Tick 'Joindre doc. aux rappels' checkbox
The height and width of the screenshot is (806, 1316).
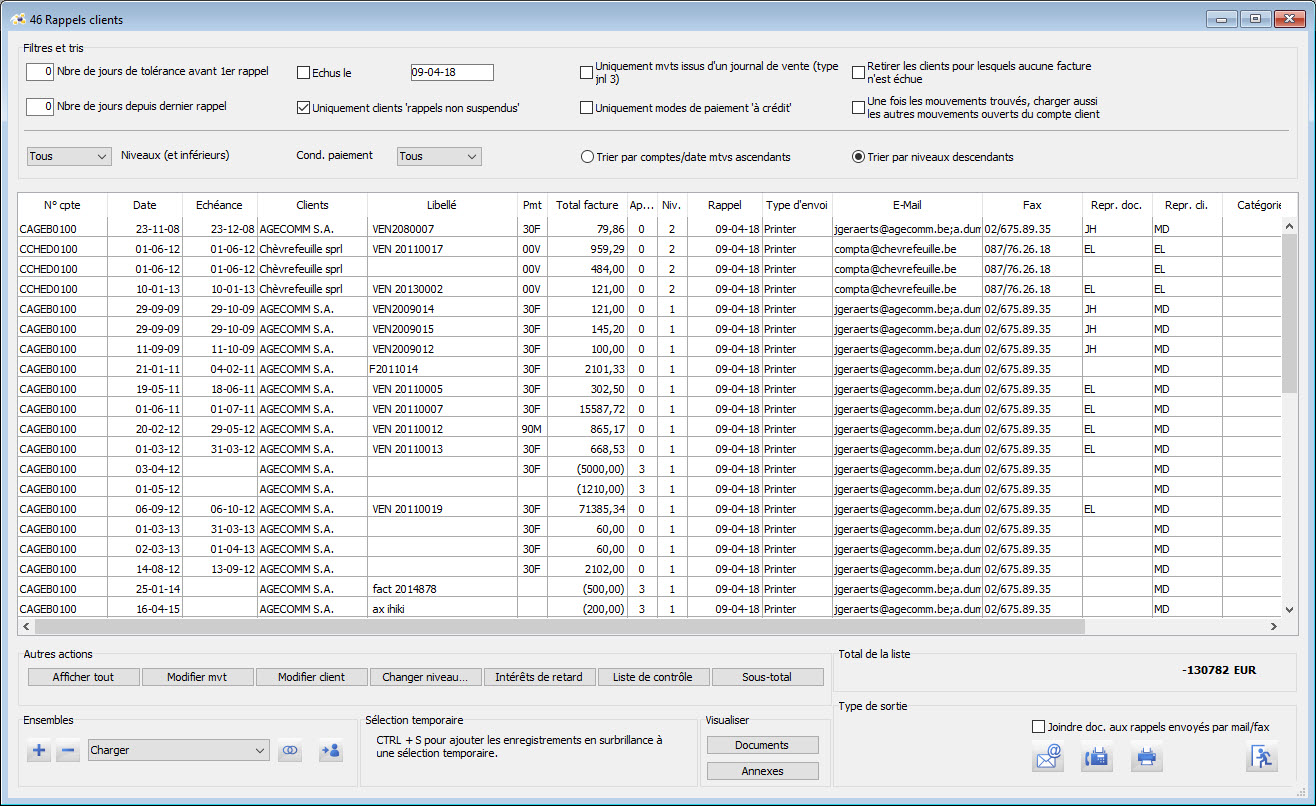(x=1038, y=727)
